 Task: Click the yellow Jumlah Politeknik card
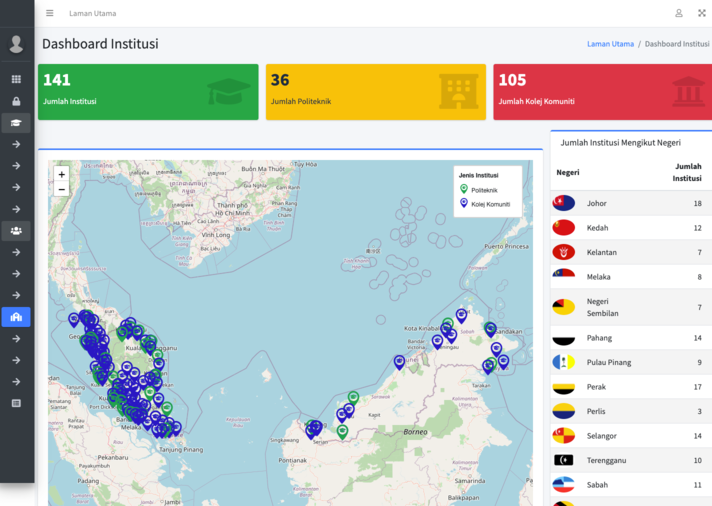point(375,92)
